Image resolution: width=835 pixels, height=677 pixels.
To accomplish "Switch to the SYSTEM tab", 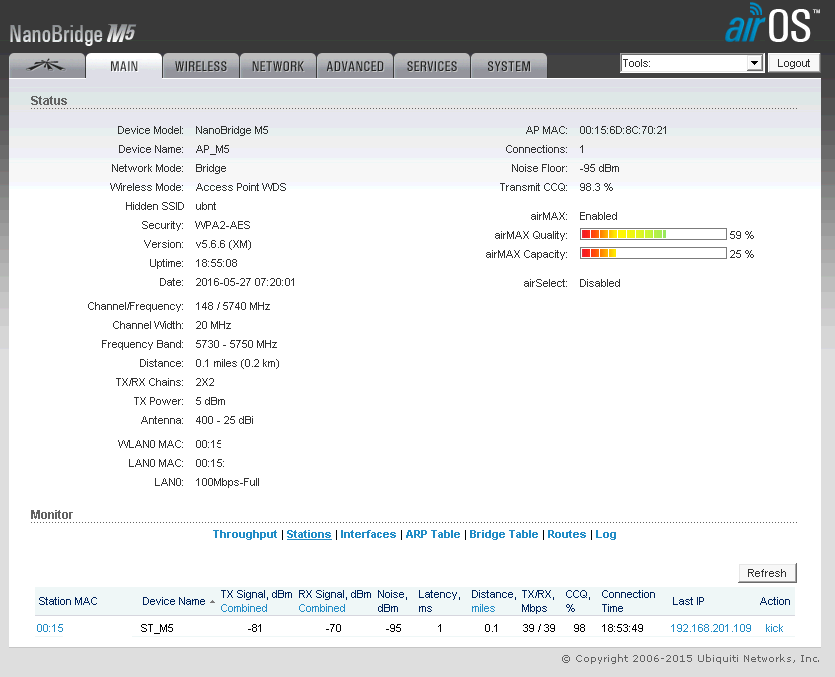I will coord(509,66).
